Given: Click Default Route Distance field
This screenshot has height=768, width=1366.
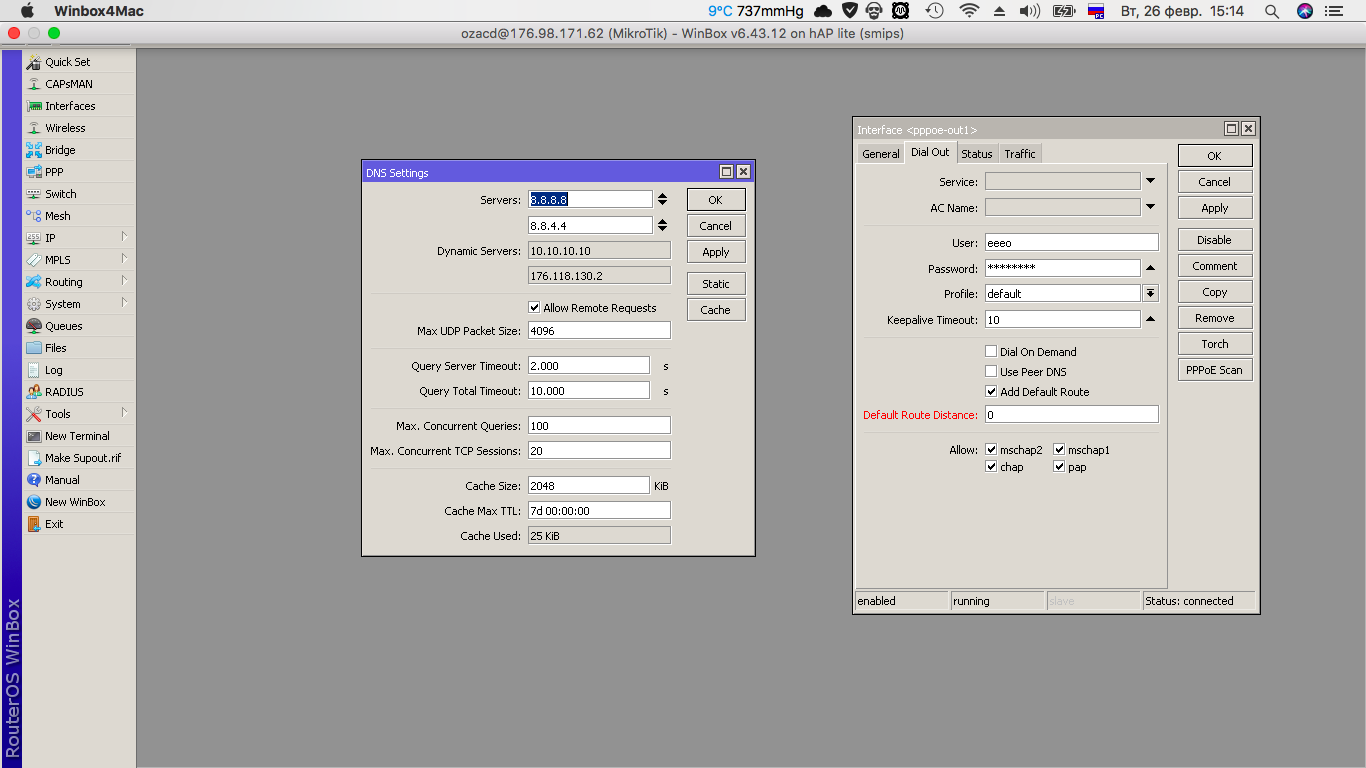Looking at the screenshot, I should coord(1071,414).
